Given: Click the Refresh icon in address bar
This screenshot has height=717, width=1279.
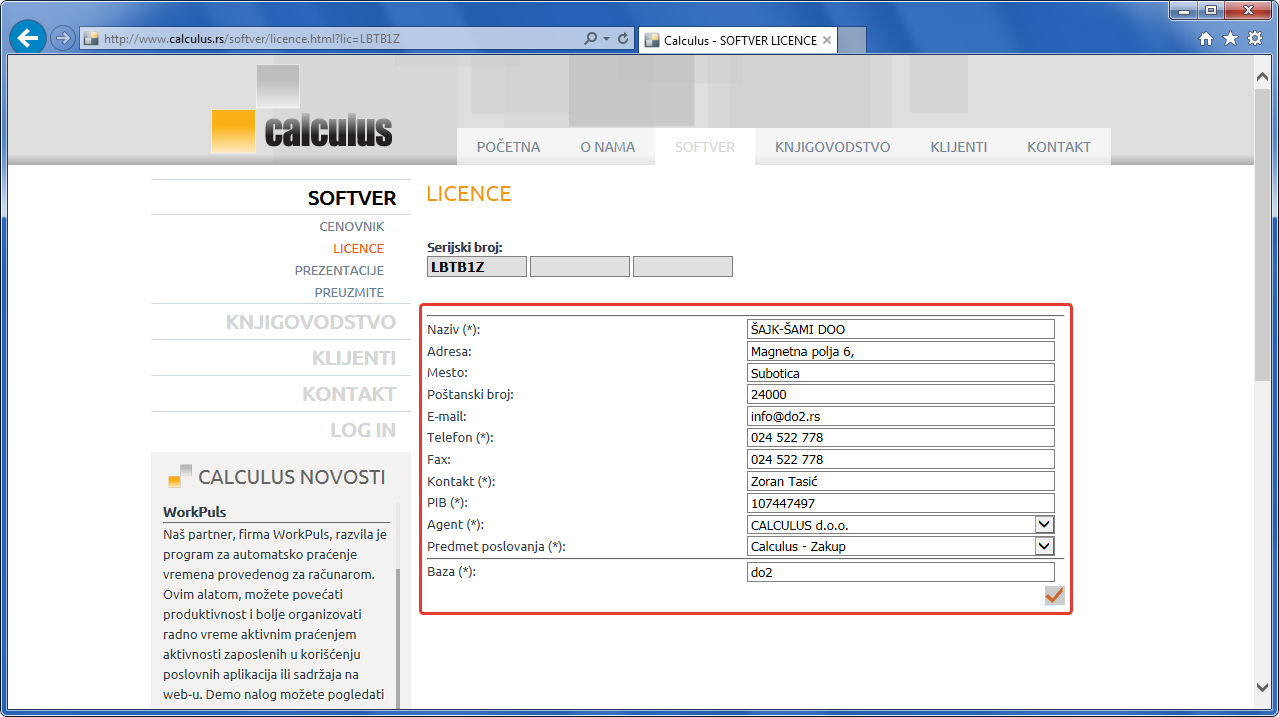Looking at the screenshot, I should (623, 39).
